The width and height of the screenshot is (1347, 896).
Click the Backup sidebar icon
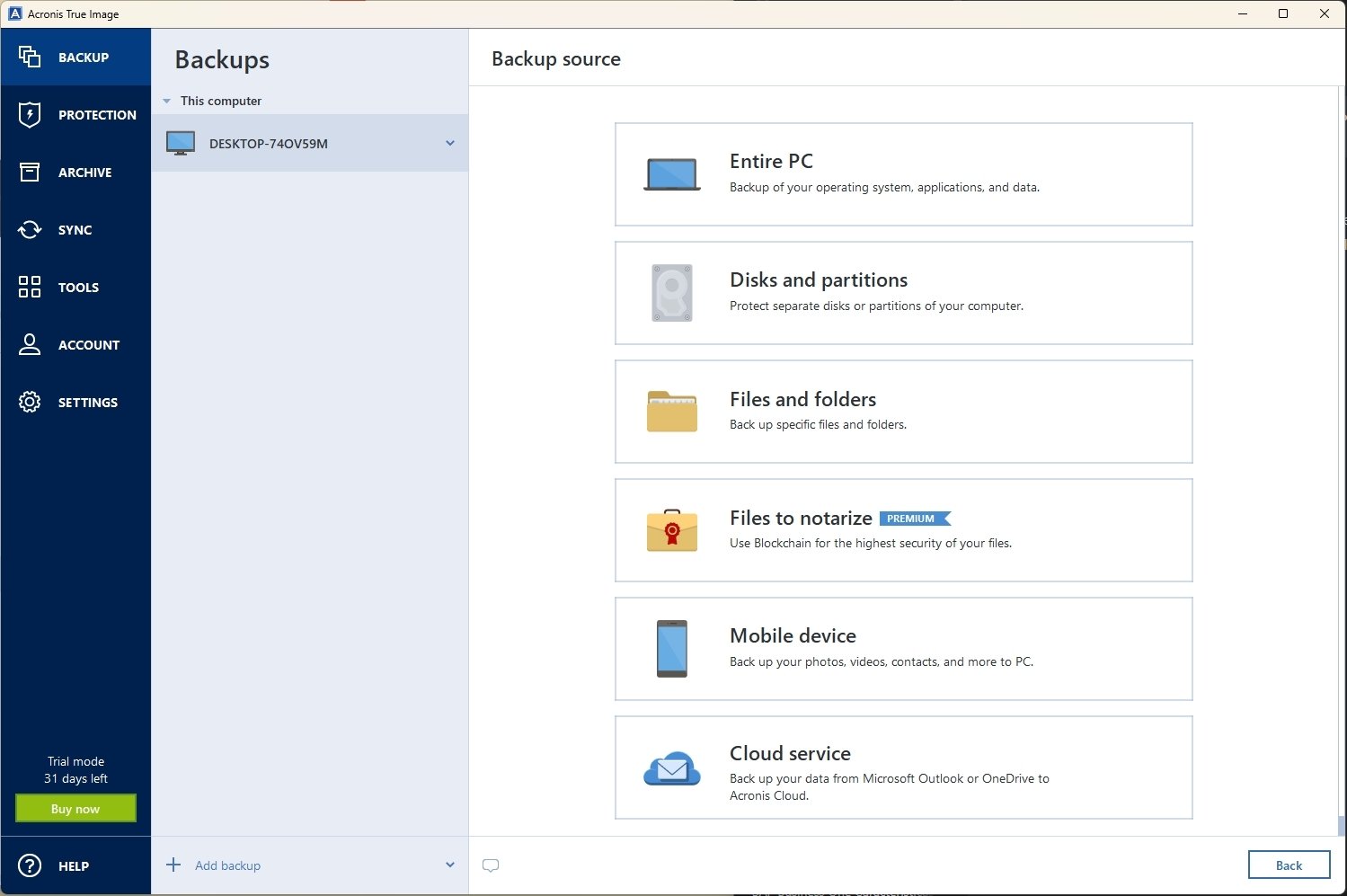pos(30,57)
